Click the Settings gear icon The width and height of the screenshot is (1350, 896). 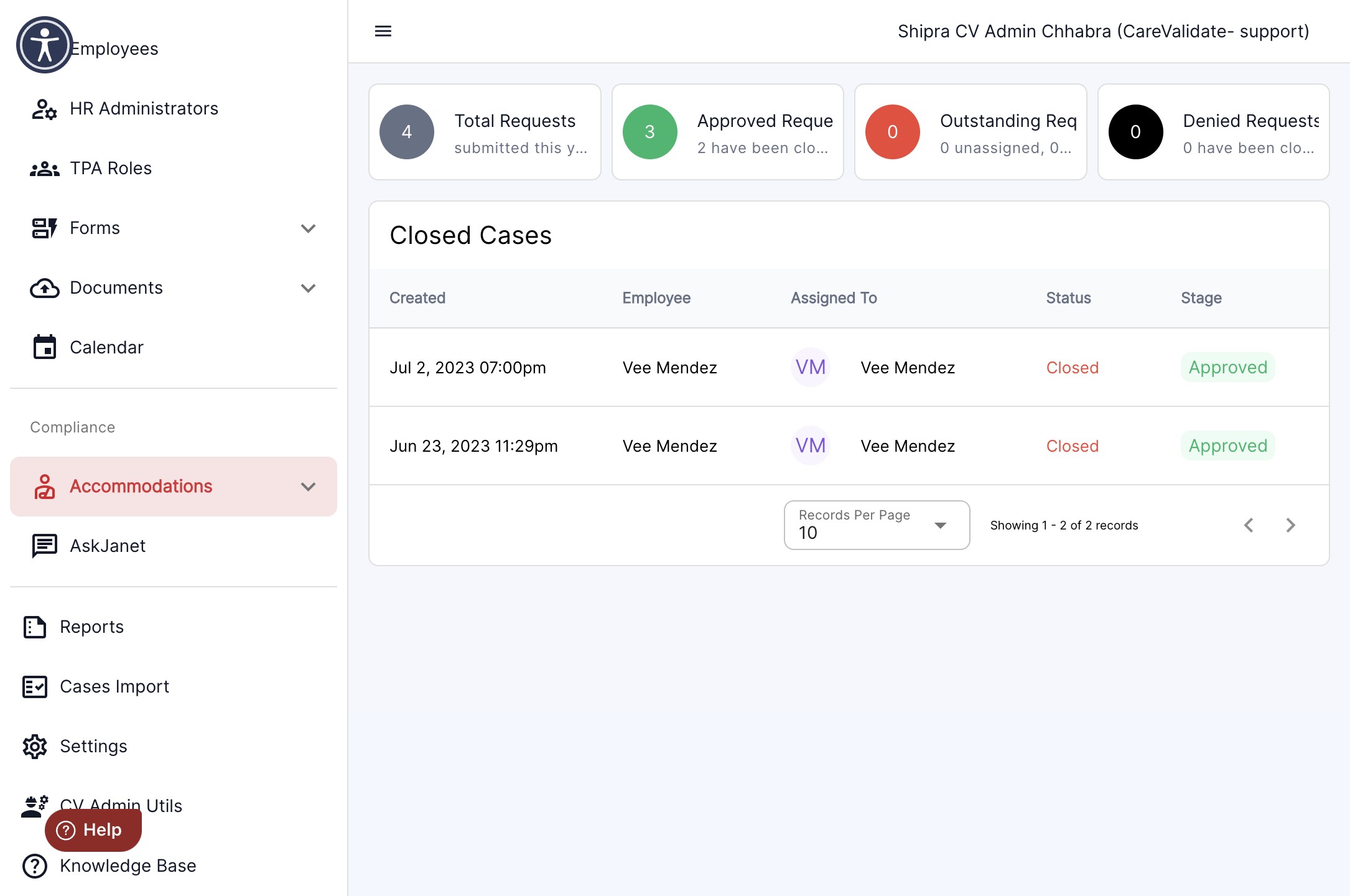coord(35,747)
